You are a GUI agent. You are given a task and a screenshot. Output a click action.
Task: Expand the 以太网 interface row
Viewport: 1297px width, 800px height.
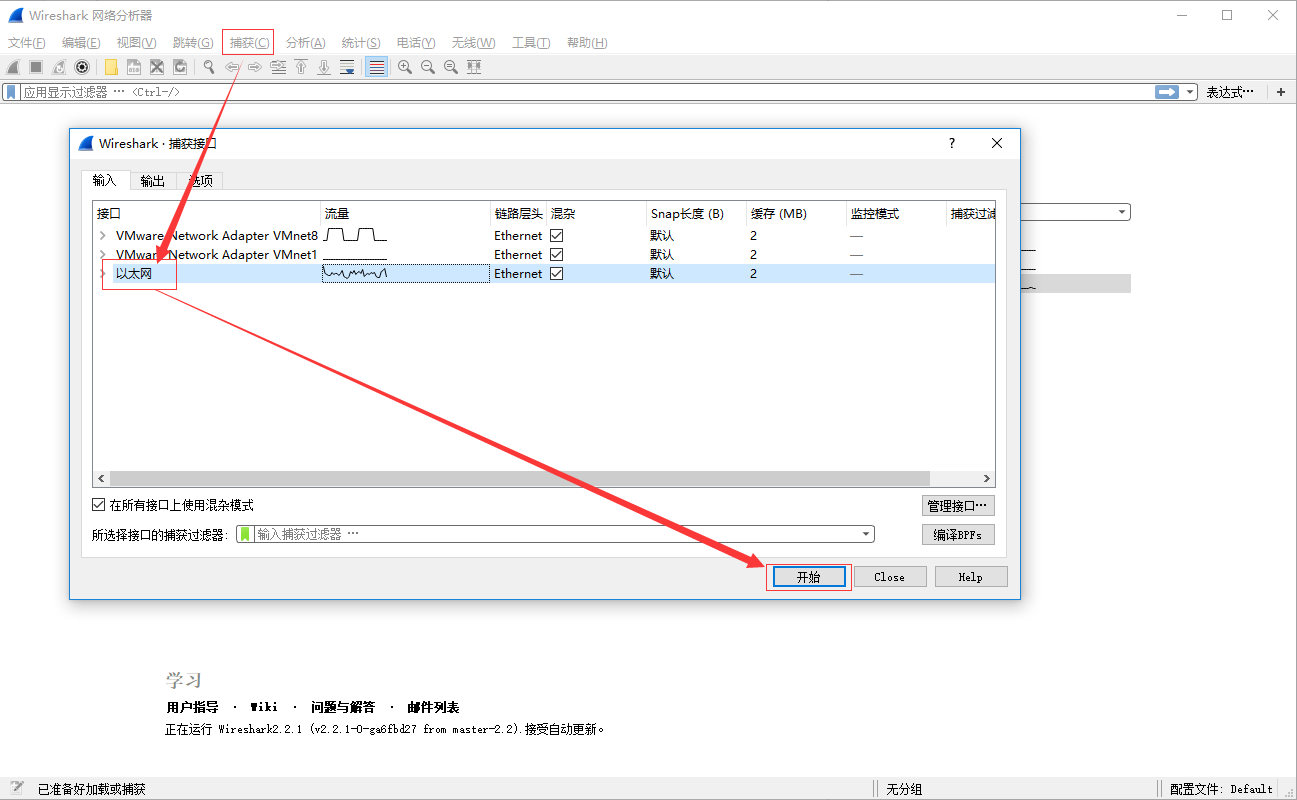[x=102, y=274]
